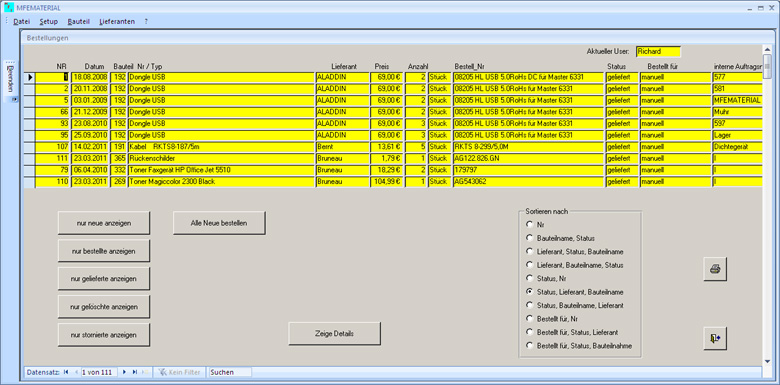Select sorting by Bauteilname, Status
The image size is (780, 385).
coord(529,238)
